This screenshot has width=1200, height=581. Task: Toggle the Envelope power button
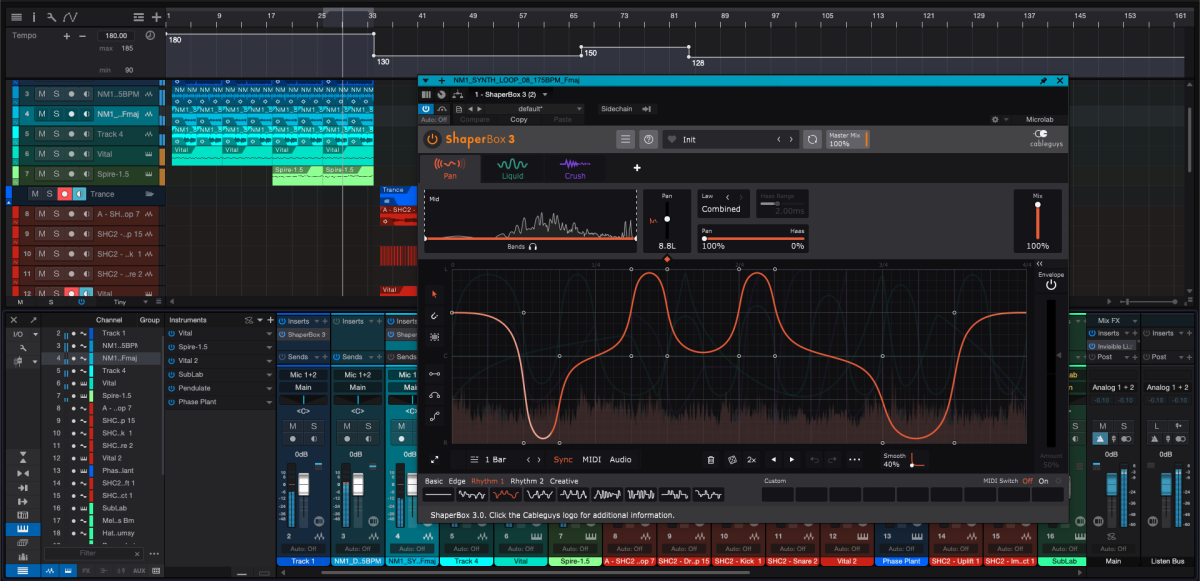[1051, 285]
